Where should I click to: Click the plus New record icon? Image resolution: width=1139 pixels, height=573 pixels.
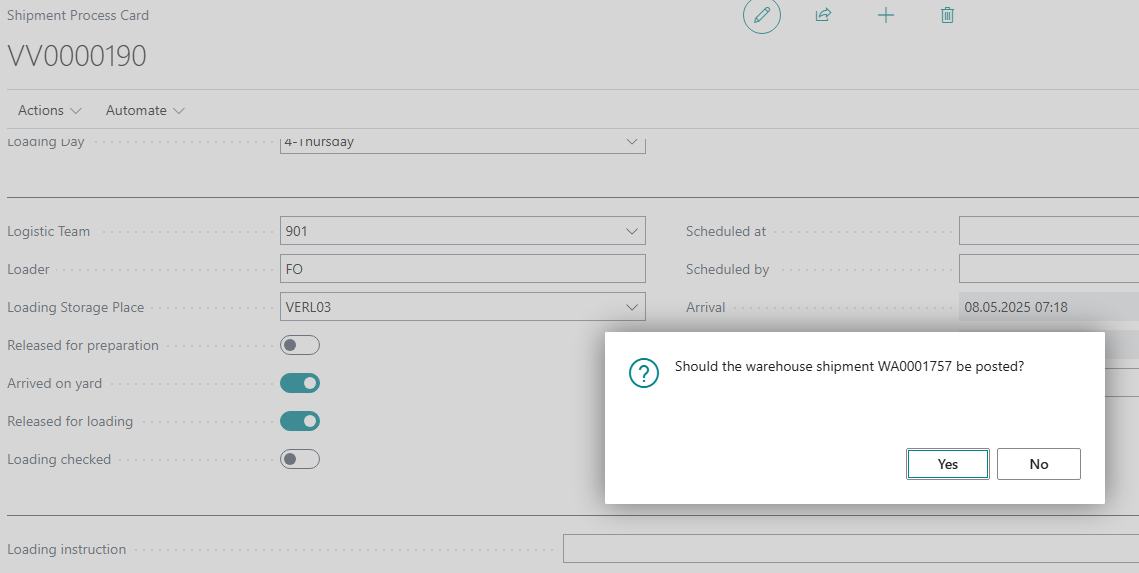point(885,16)
